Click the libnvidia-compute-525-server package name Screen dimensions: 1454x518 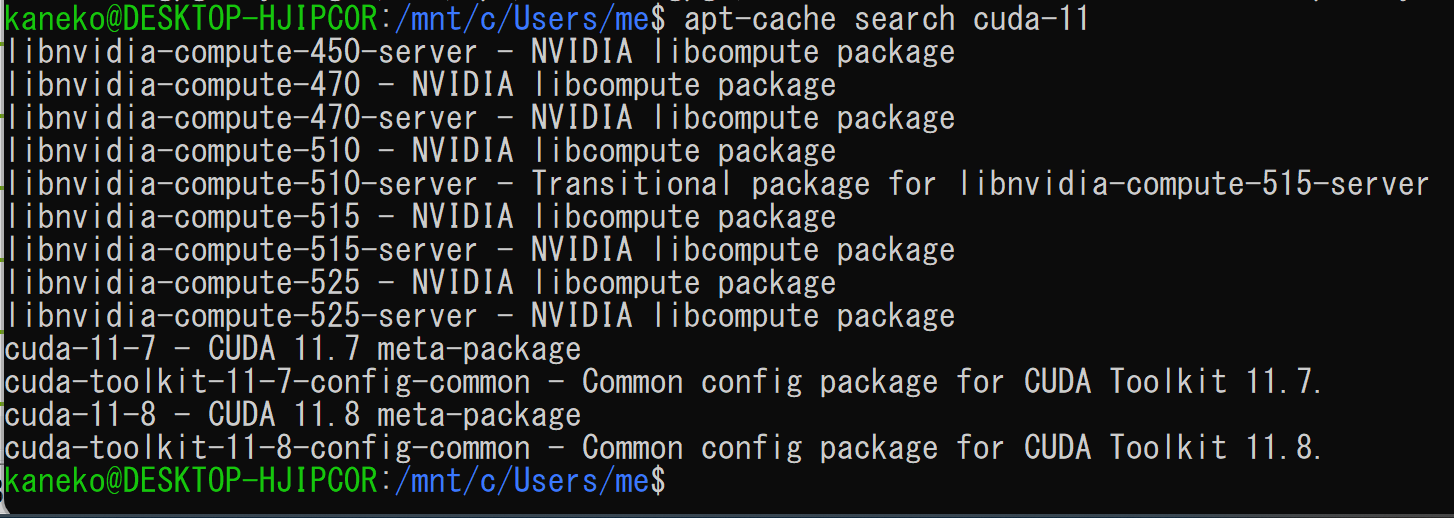pyautogui.click(x=241, y=316)
